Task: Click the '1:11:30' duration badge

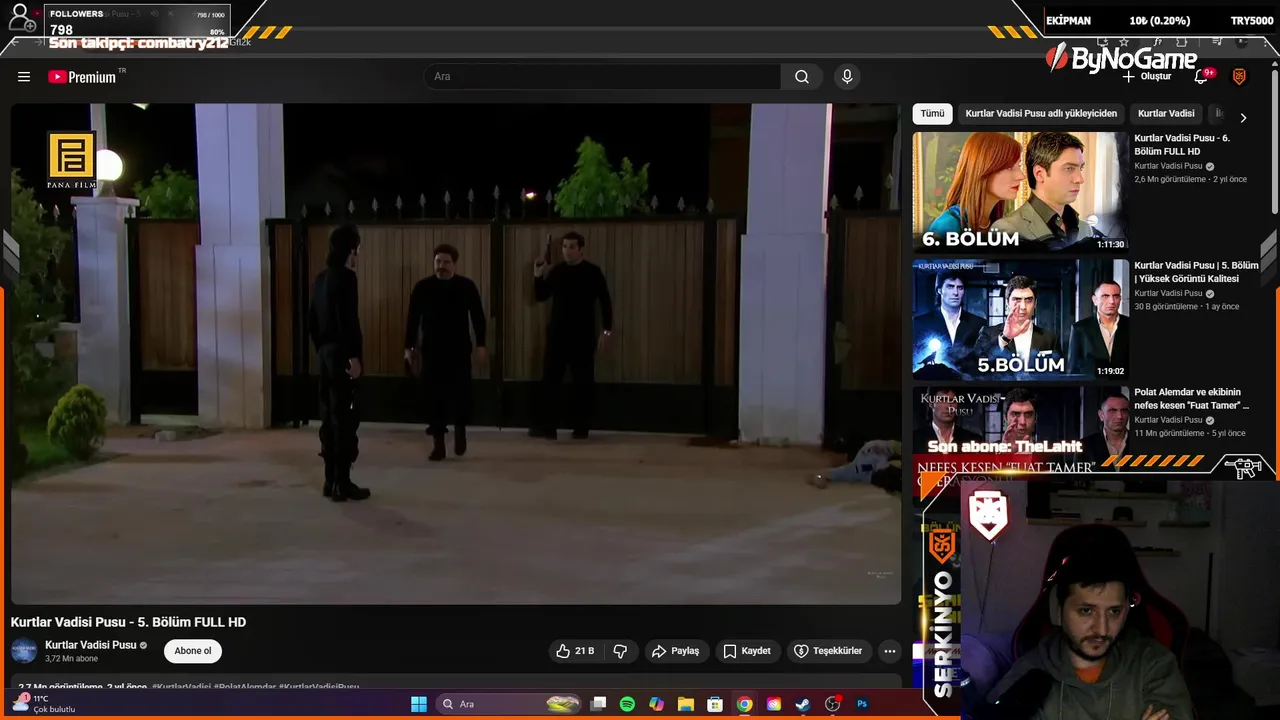Action: [x=1110, y=244]
